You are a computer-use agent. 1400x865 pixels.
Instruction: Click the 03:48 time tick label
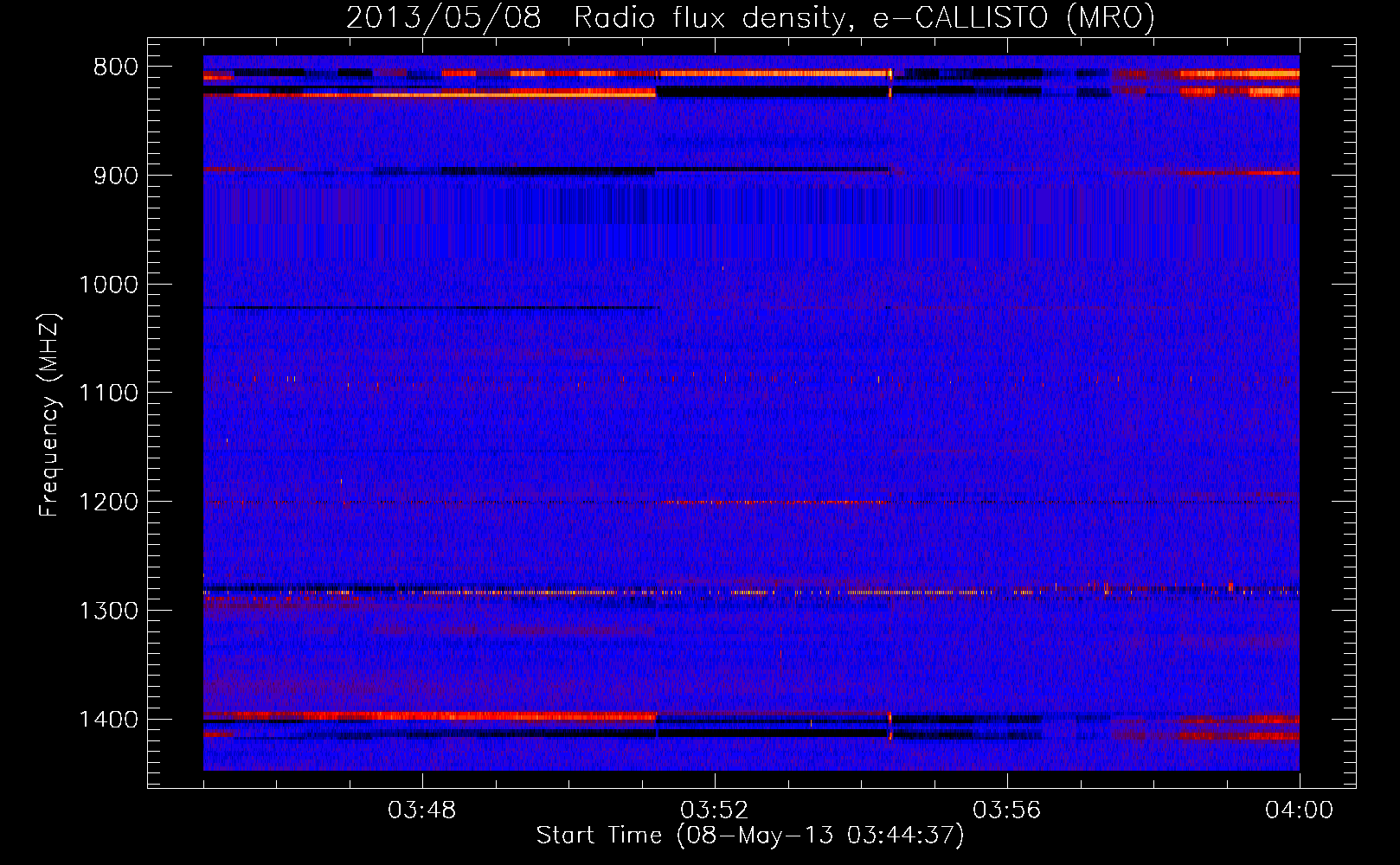(422, 811)
